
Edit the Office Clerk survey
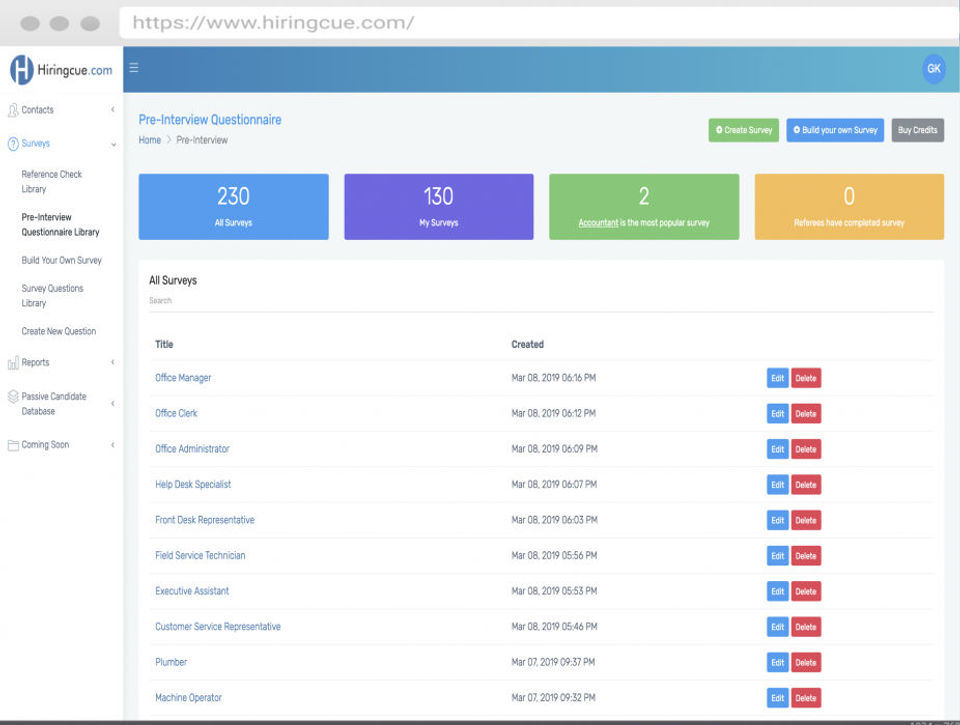(778, 413)
